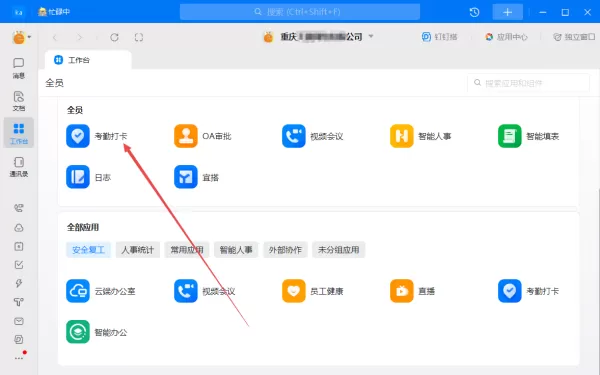600x375 pixels.
Task: Open the cloud drive sidebar icon
Action: pyautogui.click(x=18, y=228)
